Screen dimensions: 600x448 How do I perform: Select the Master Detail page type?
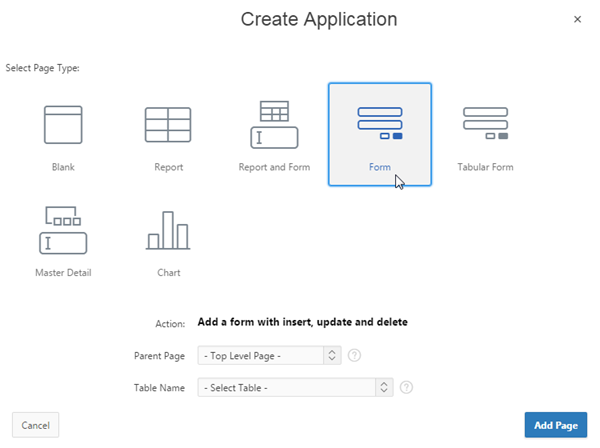pos(63,240)
